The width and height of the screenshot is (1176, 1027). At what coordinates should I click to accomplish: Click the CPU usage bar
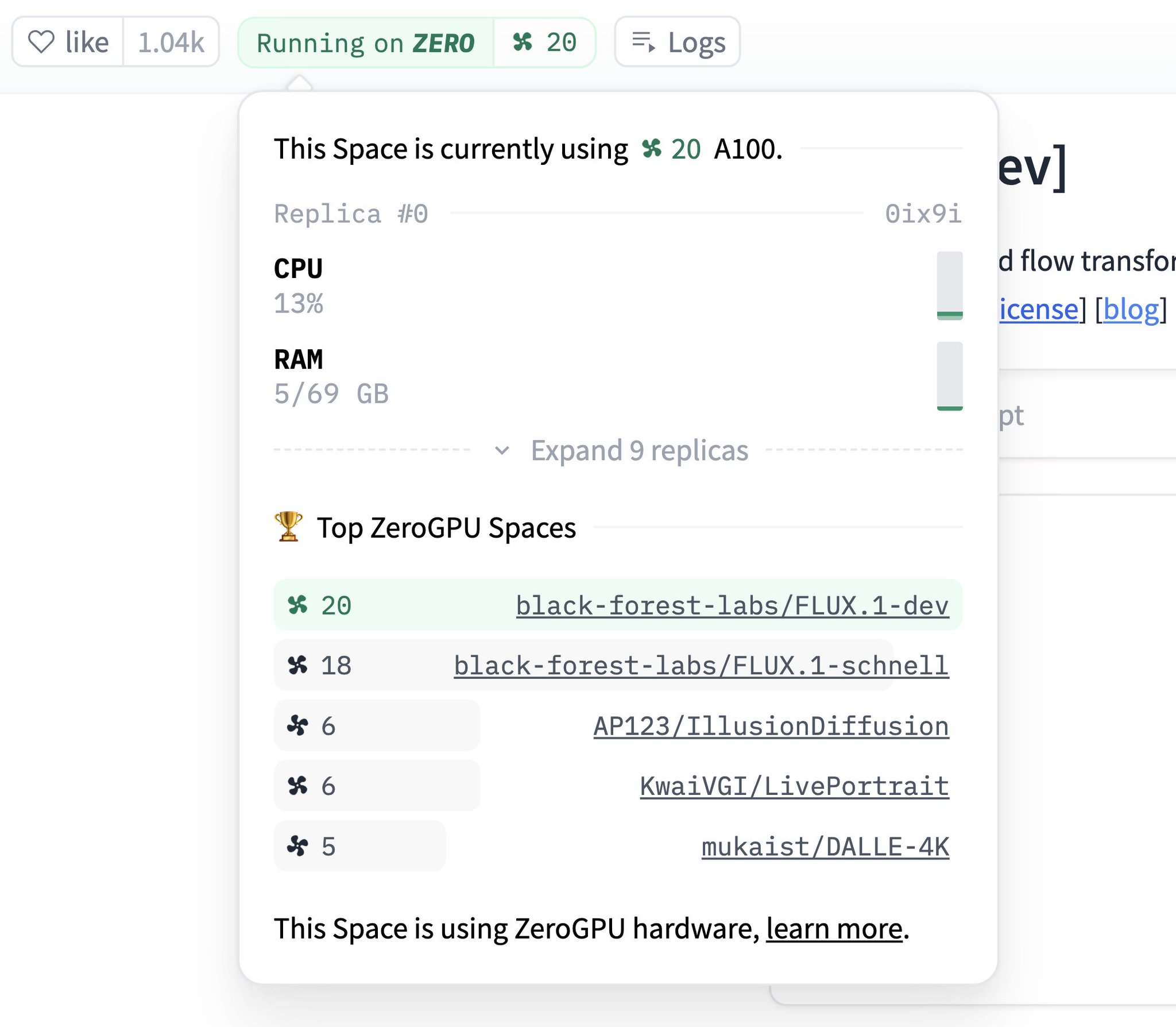[950, 285]
